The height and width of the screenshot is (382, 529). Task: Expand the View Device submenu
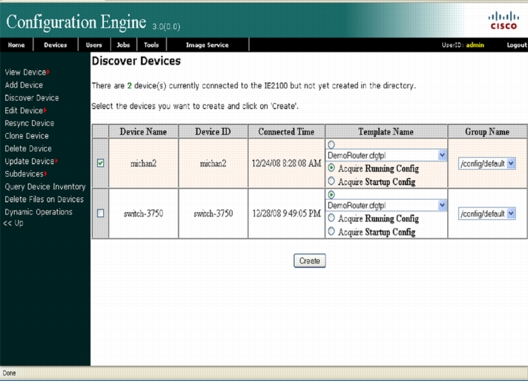pyautogui.click(x=27, y=72)
